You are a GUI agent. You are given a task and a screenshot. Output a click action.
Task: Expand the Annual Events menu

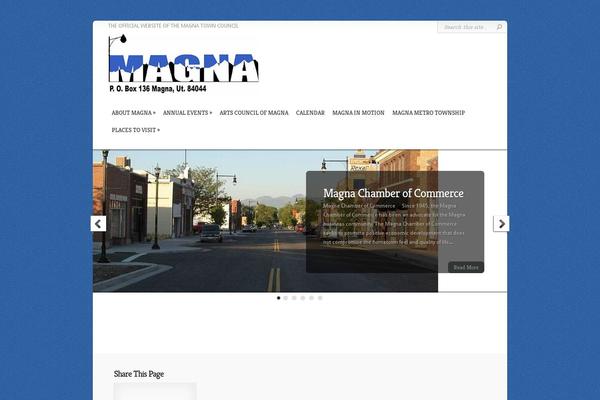click(x=187, y=113)
